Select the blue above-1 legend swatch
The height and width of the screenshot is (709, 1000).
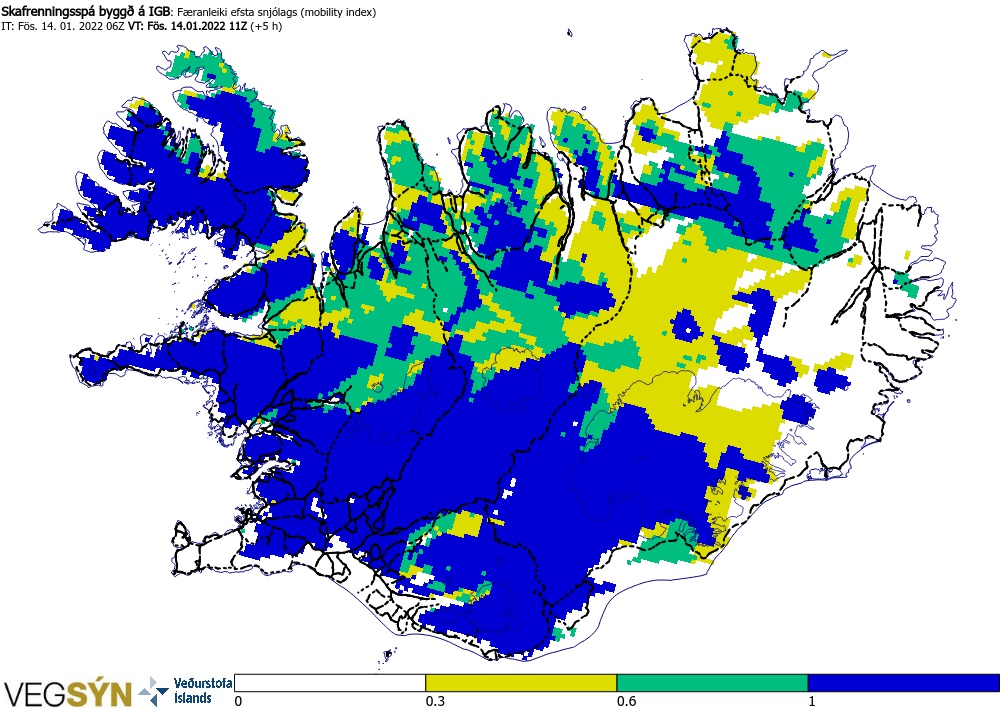[x=903, y=683]
